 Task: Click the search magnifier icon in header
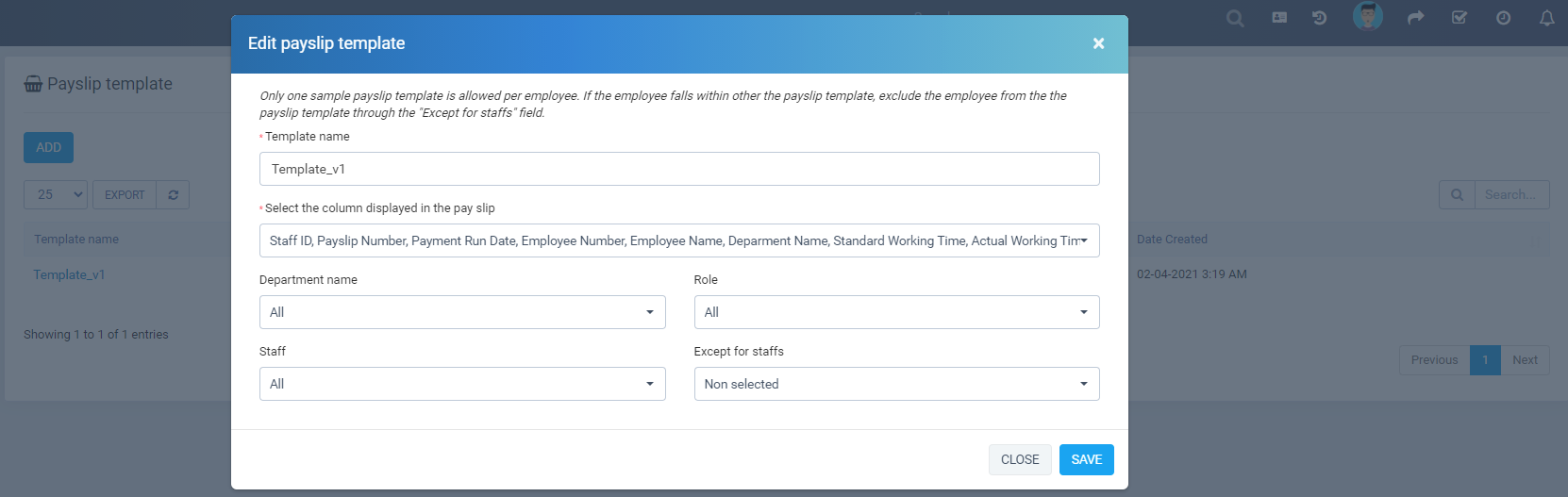[1235, 18]
